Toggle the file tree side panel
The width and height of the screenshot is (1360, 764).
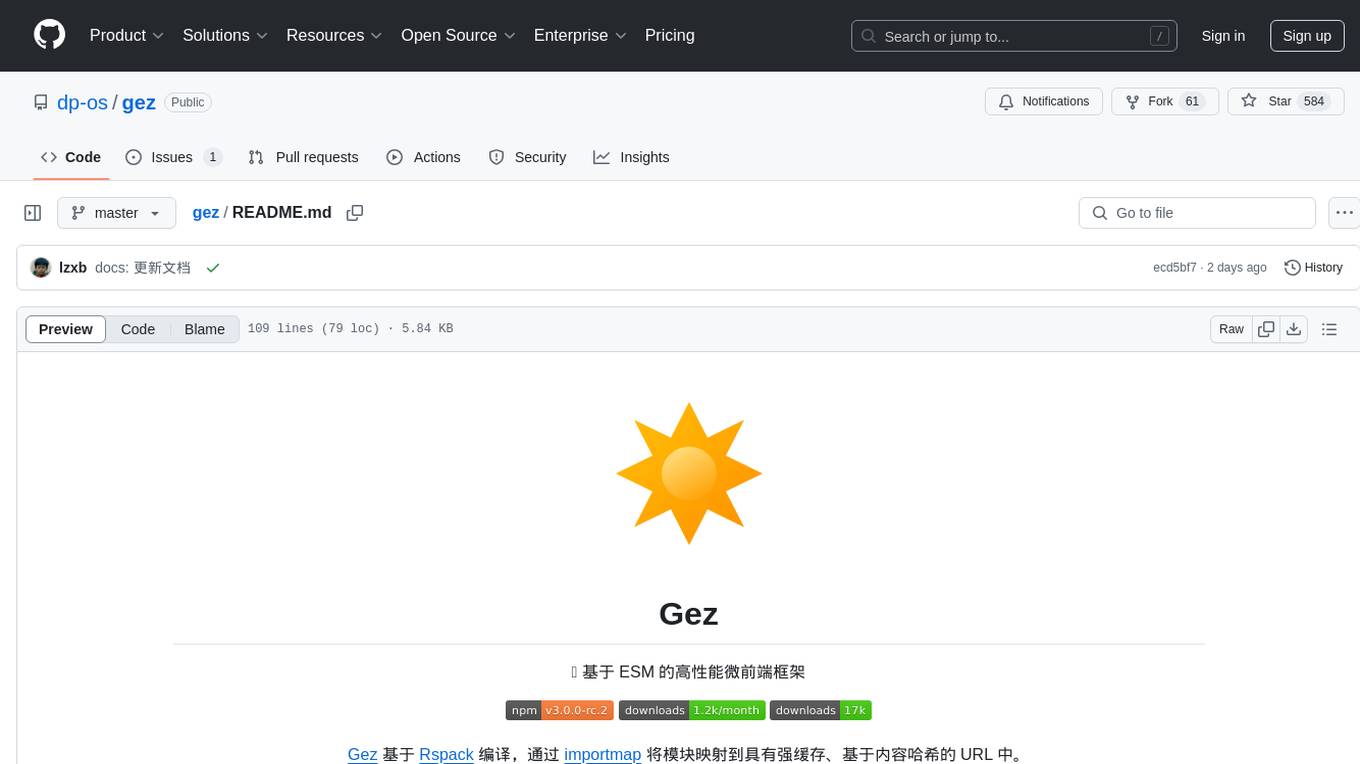(33, 213)
